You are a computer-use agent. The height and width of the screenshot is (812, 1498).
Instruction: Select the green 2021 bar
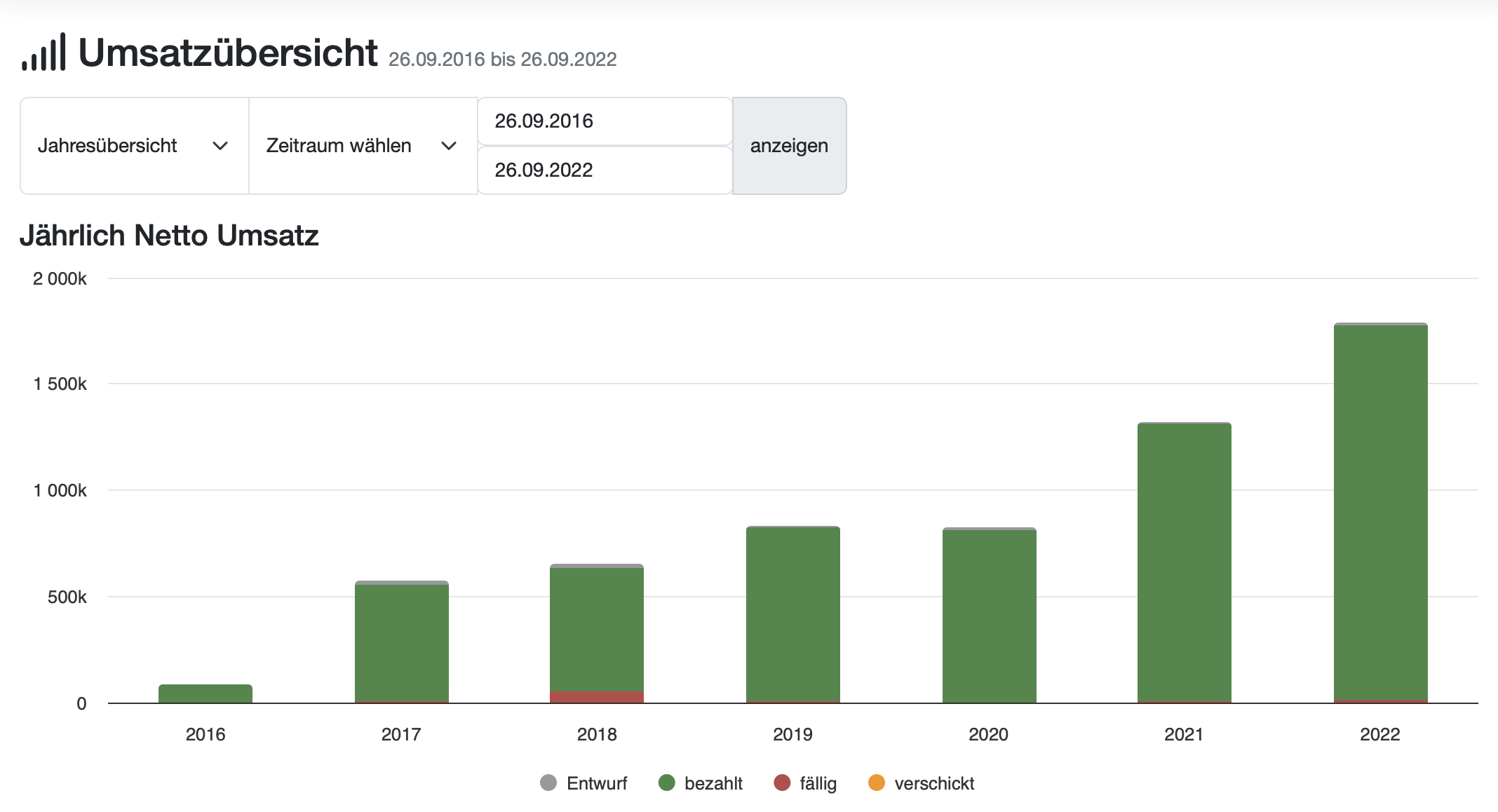point(1184,561)
